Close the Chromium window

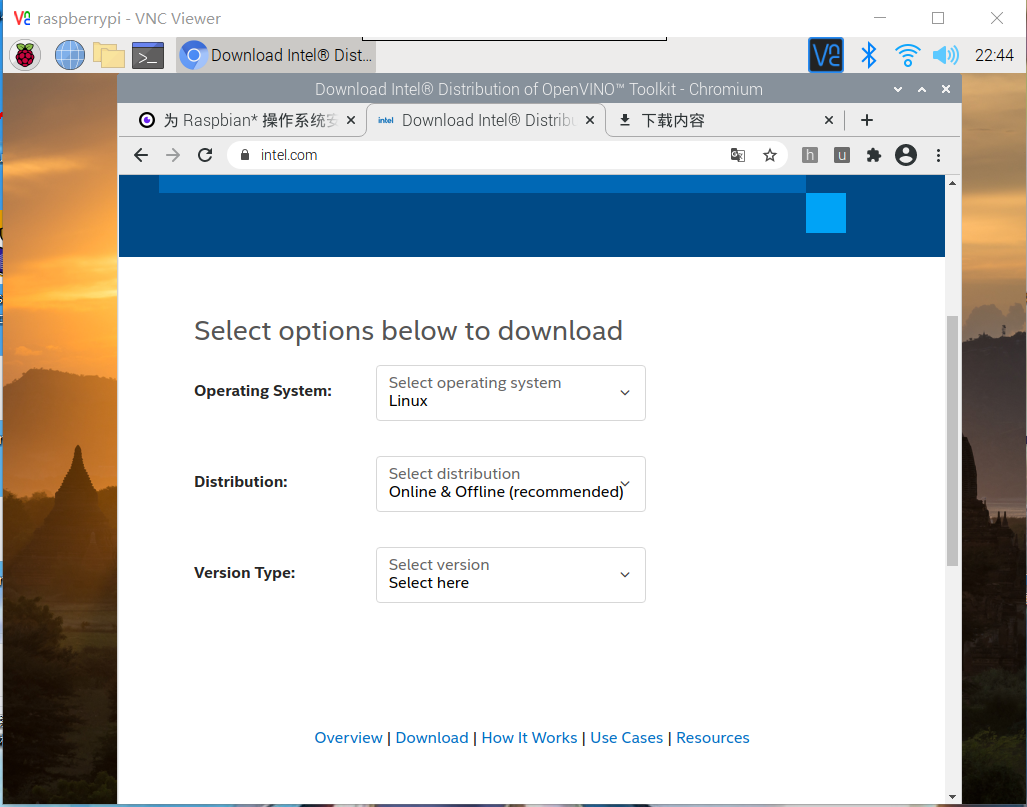[946, 90]
